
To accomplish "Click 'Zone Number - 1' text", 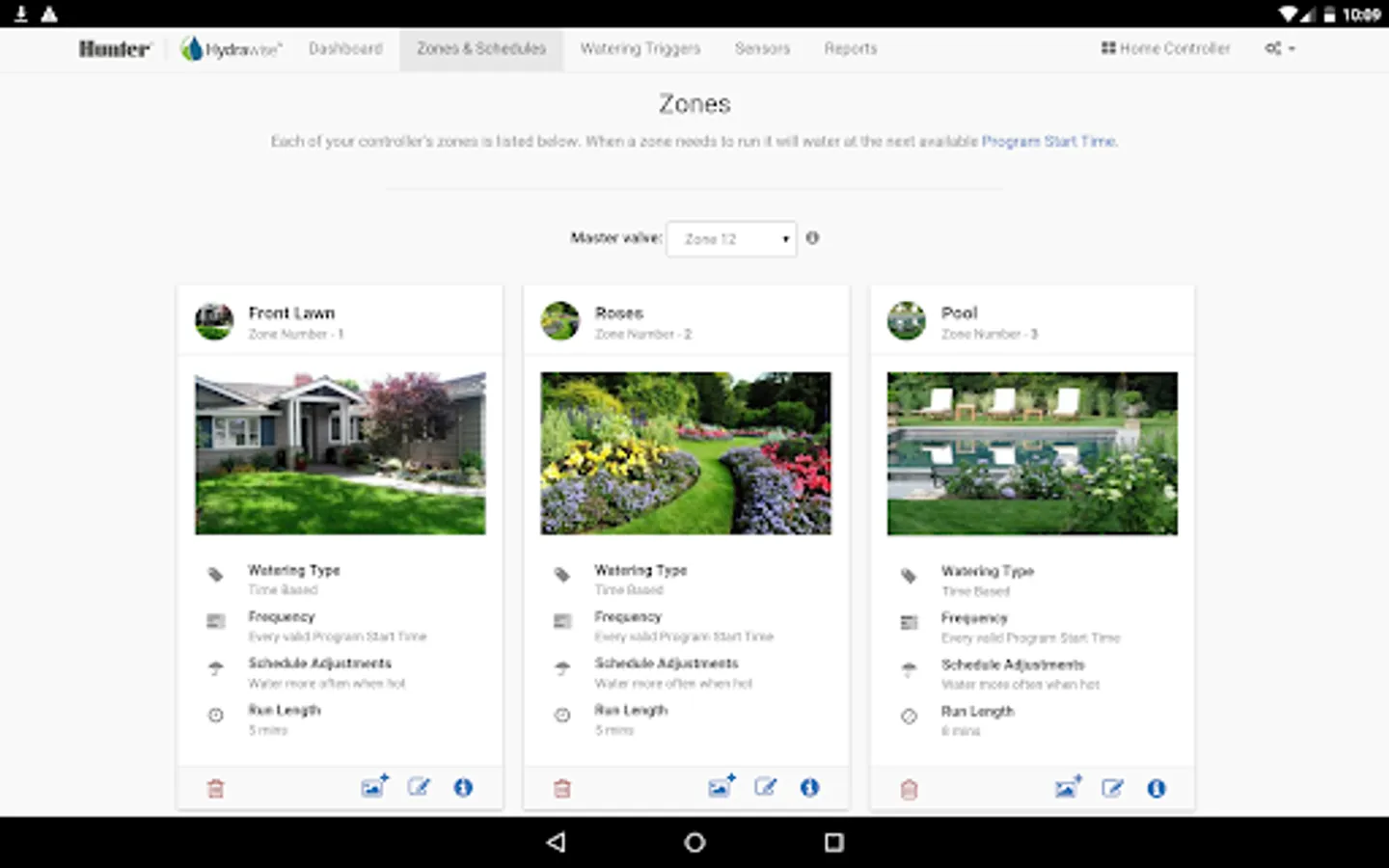I will point(296,335).
